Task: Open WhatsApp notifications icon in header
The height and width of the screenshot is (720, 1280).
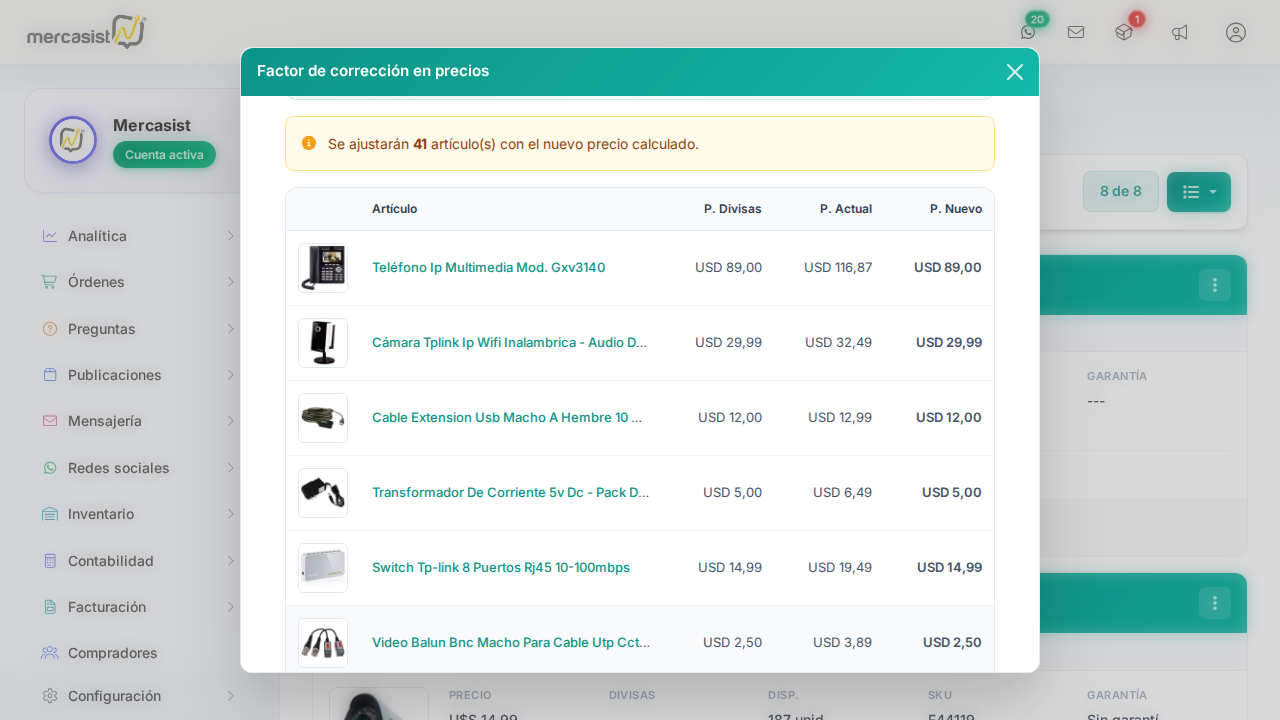Action: click(1028, 32)
